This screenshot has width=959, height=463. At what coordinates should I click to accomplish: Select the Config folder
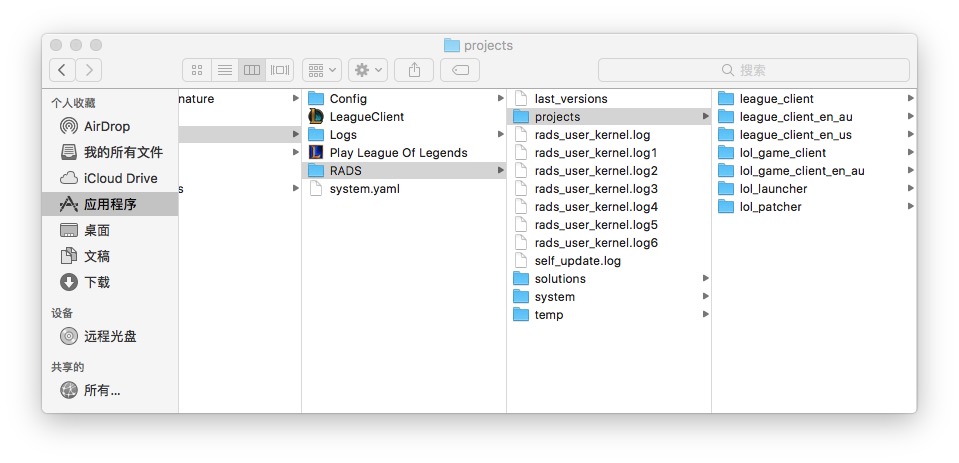404,98
